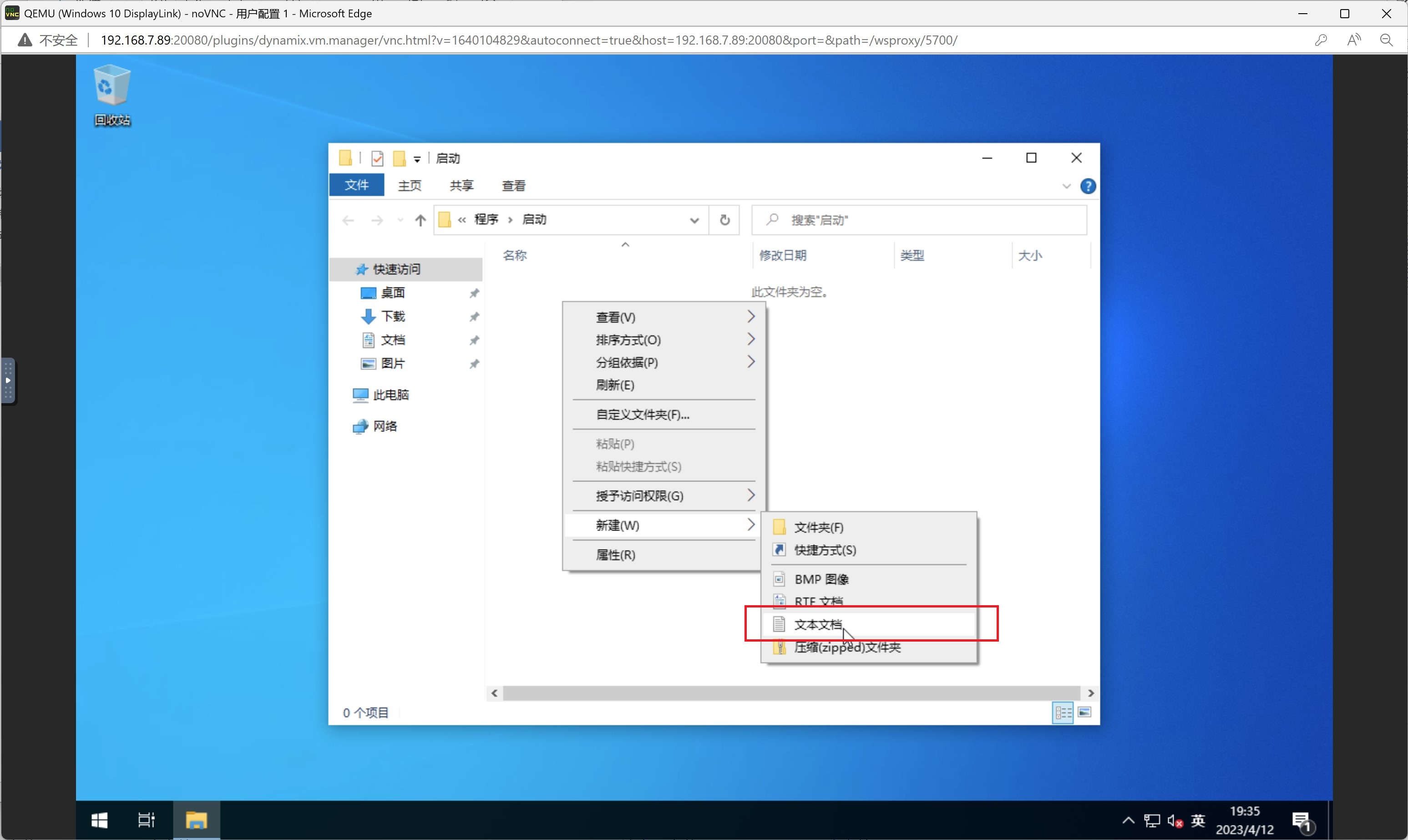
Task: Select 文本文档 in the New submenu
Action: (818, 624)
